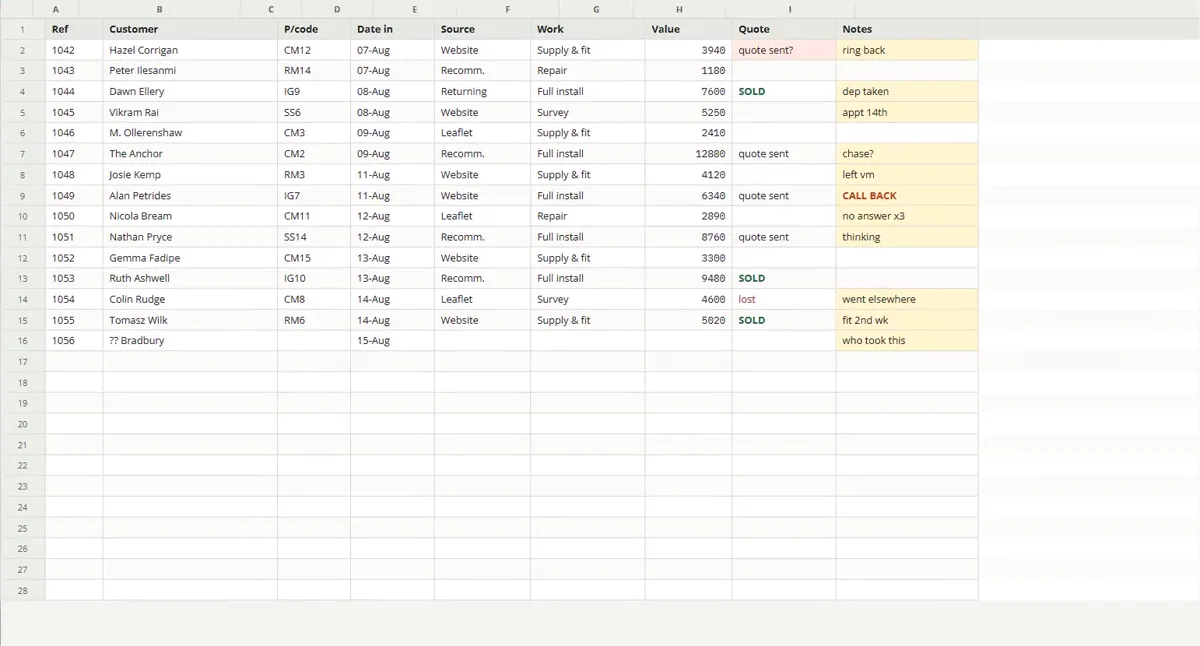This screenshot has width=1200, height=646.
Task: Select column header A
Action: pos(55,9)
